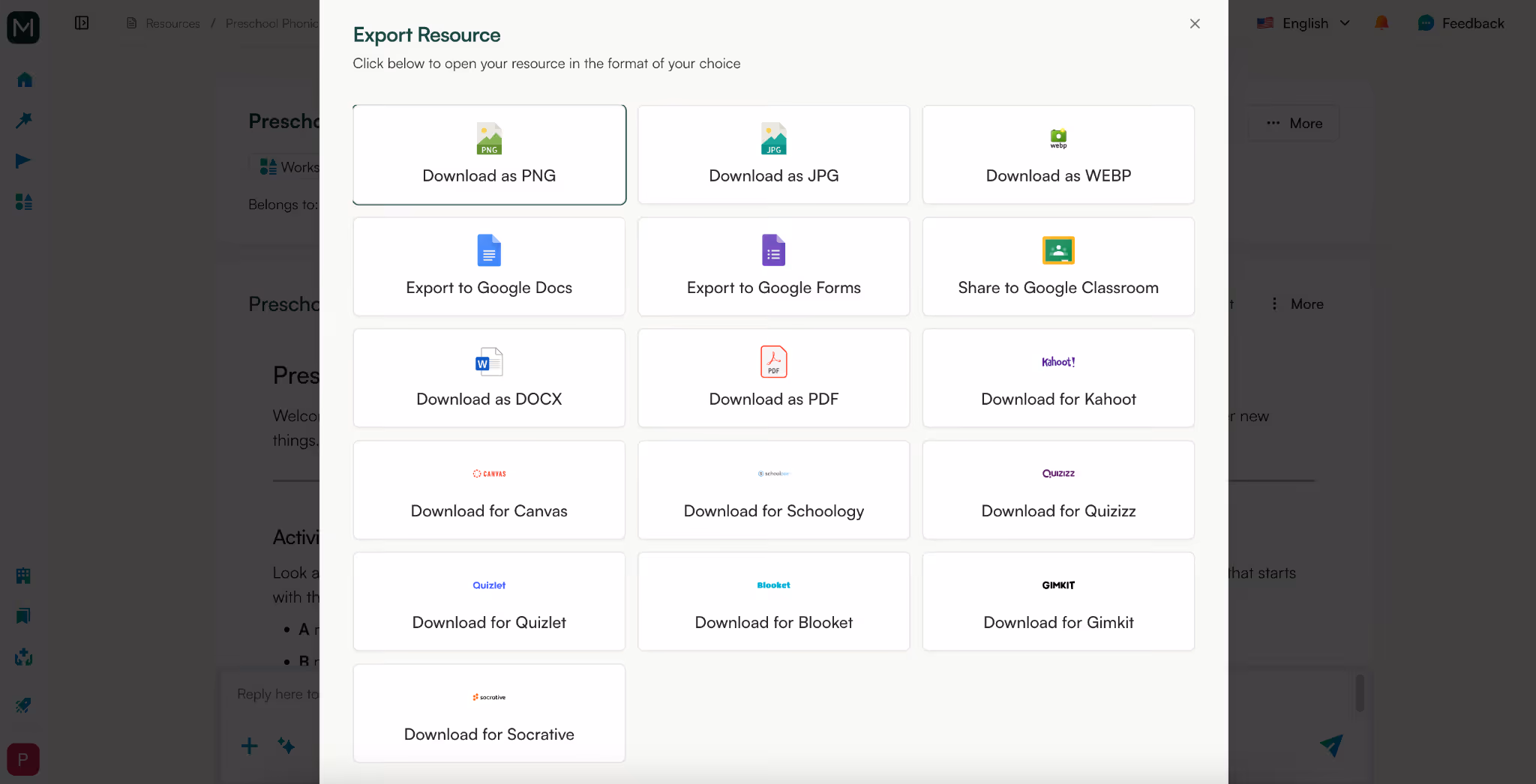Open the top More menu with dots

click(x=1294, y=123)
